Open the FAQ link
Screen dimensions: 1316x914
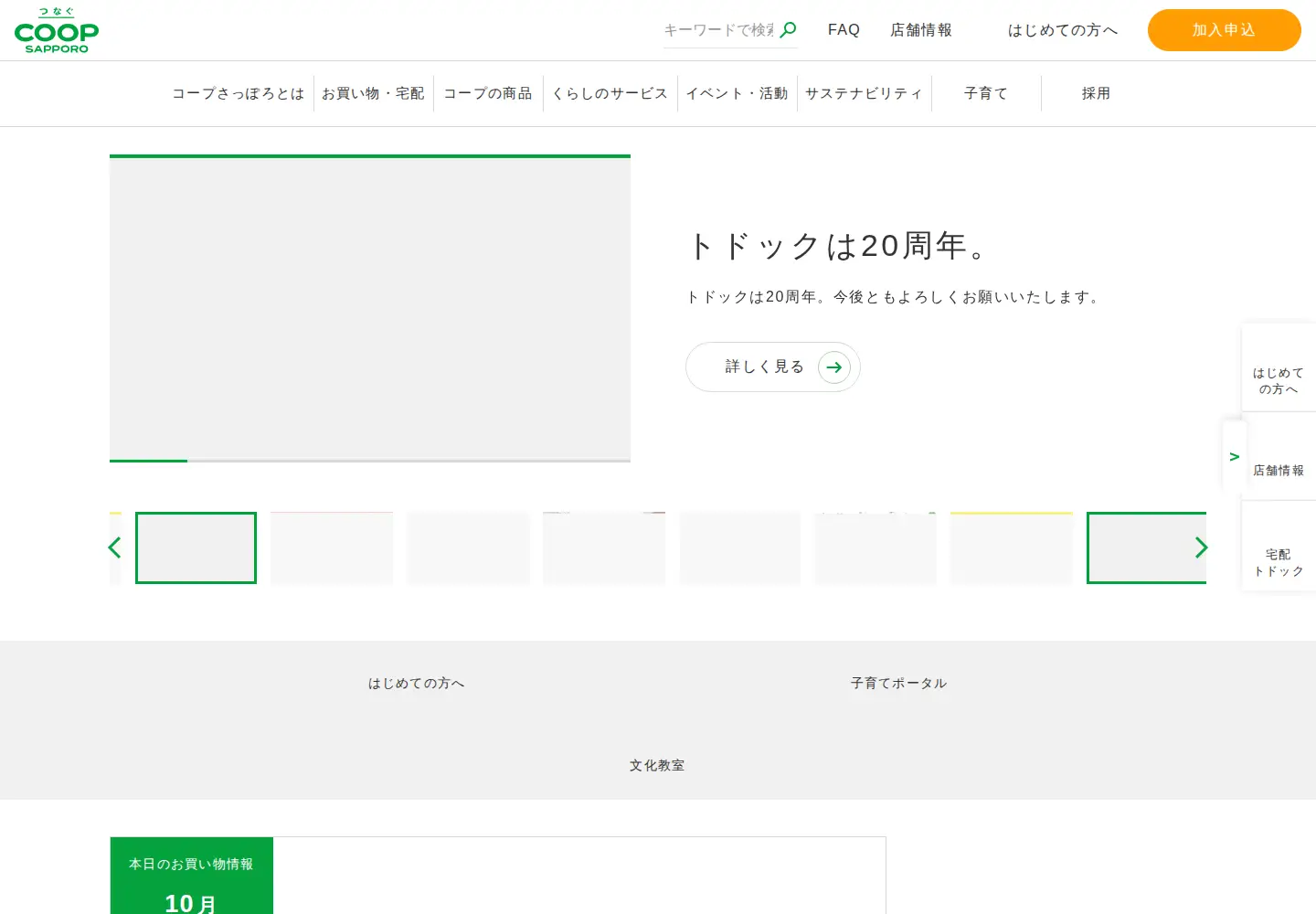(844, 30)
